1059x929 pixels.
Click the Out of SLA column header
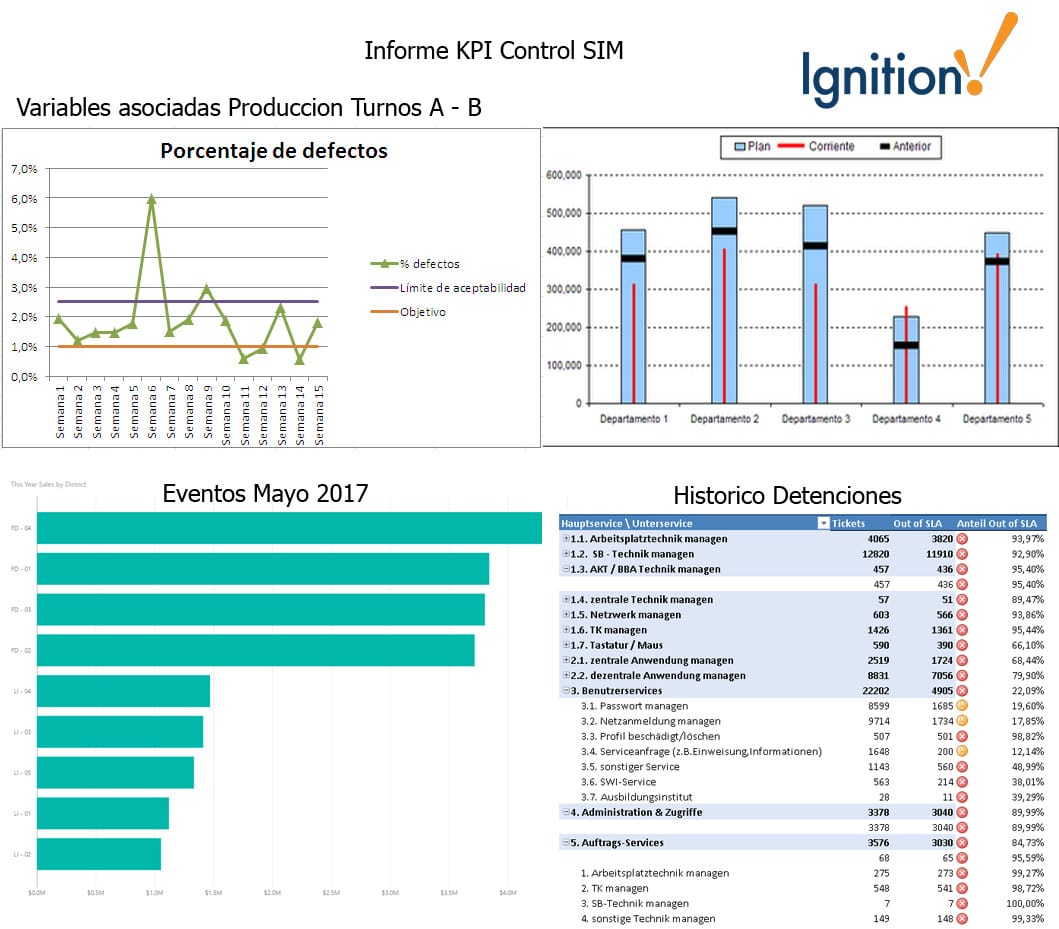point(917,523)
